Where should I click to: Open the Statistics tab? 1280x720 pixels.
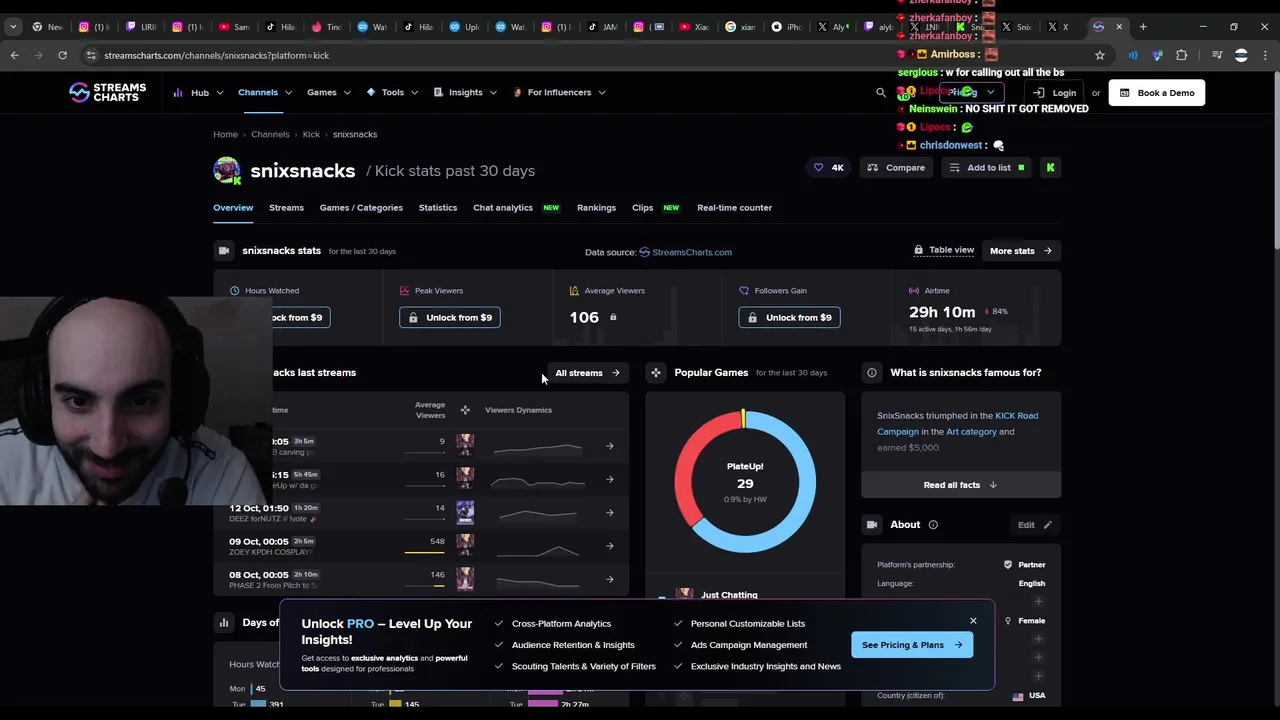click(438, 208)
